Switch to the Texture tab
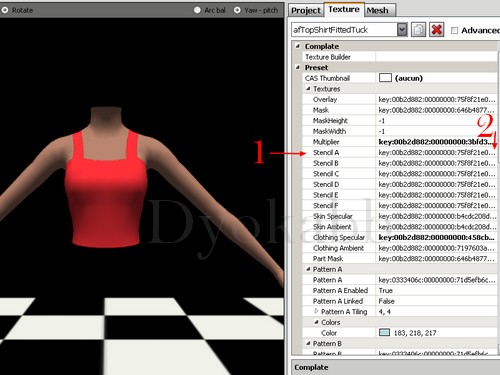This screenshot has width=500, height=375. [344, 9]
